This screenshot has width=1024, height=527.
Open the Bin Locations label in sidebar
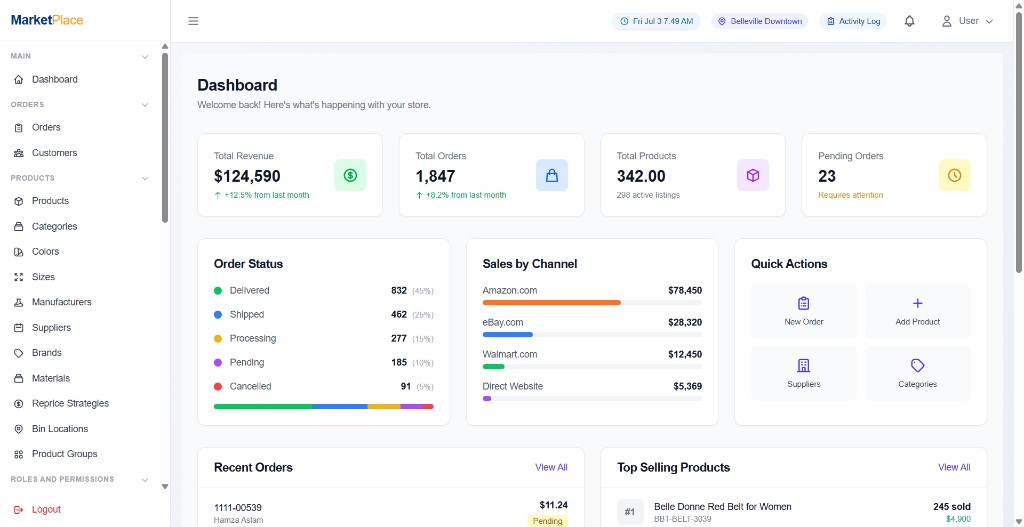60,429
